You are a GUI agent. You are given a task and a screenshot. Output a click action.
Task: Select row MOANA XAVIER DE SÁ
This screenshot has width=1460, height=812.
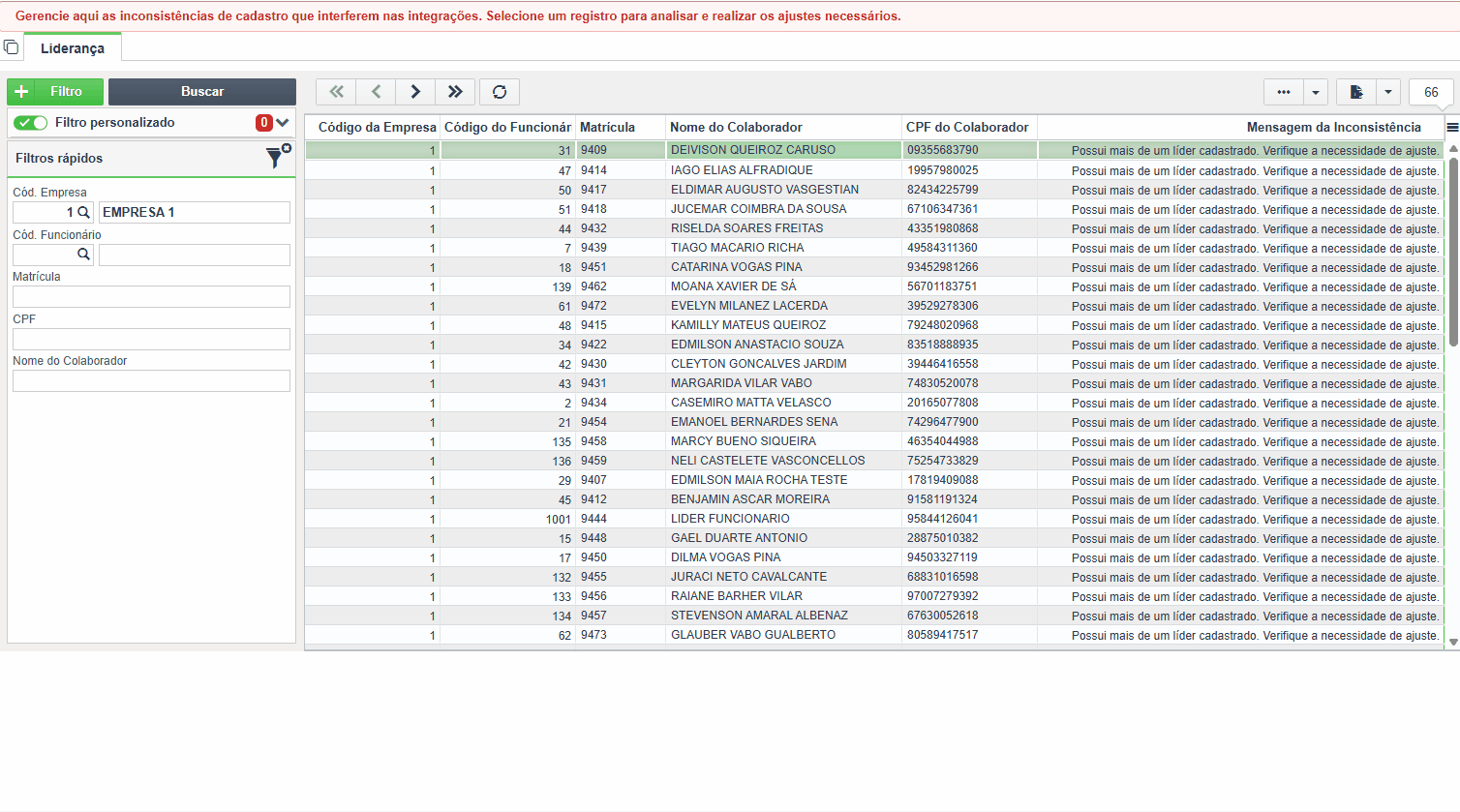pos(874,286)
